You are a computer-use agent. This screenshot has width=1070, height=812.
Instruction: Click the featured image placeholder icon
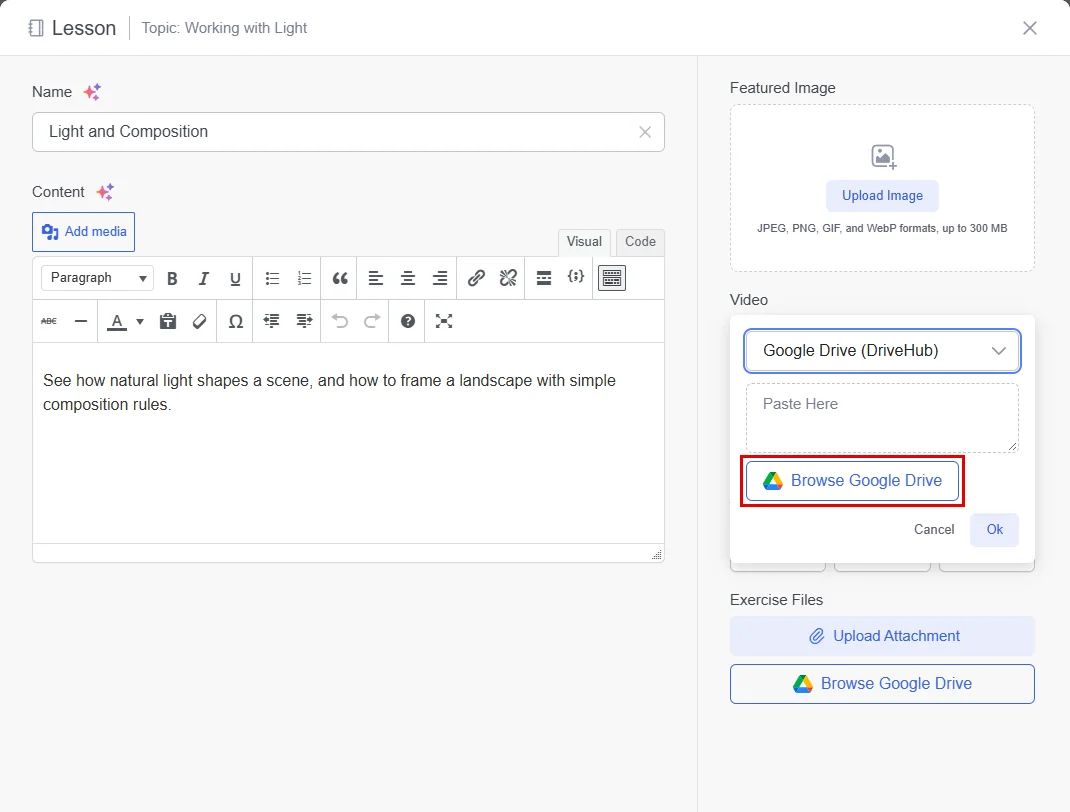point(883,157)
